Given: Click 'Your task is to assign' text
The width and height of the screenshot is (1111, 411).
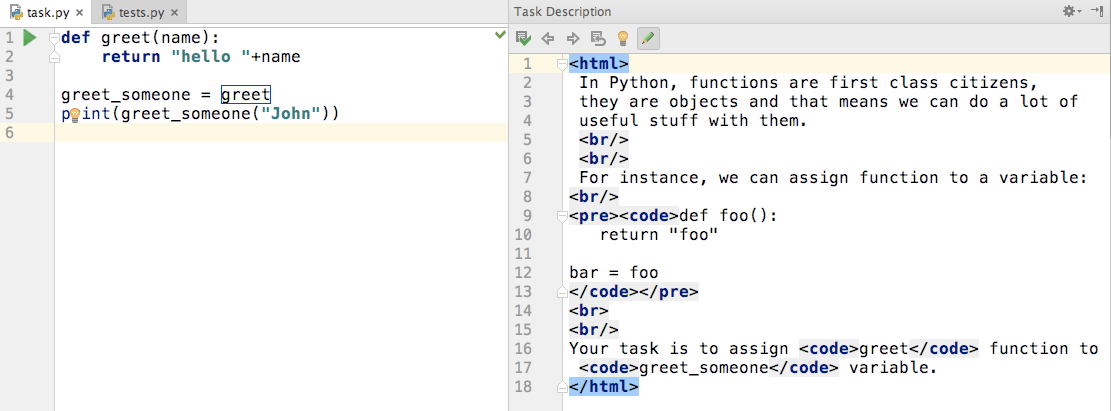Looking at the screenshot, I should click(679, 349).
